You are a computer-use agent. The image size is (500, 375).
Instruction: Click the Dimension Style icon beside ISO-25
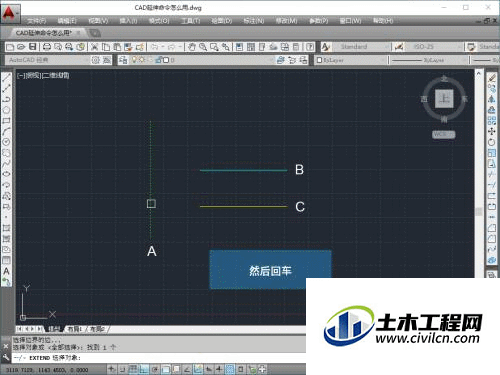tap(399, 47)
